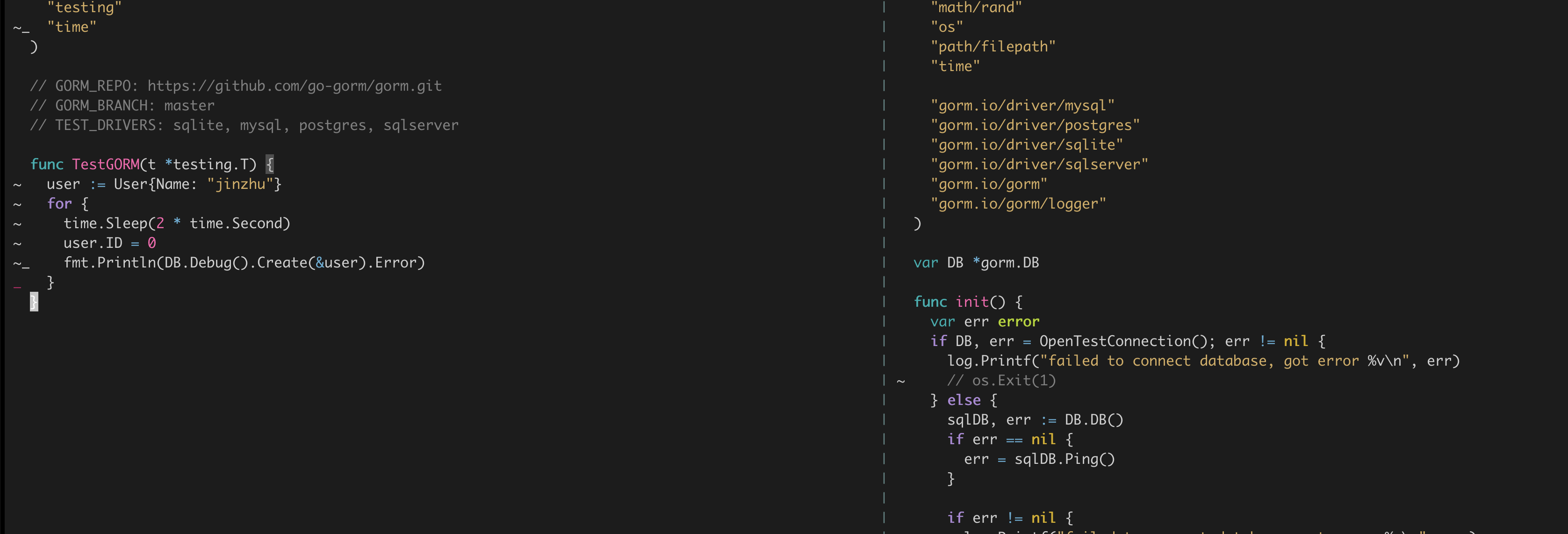Place cursor on highlighted closing brace block
The width and height of the screenshot is (1568, 534).
(x=34, y=302)
